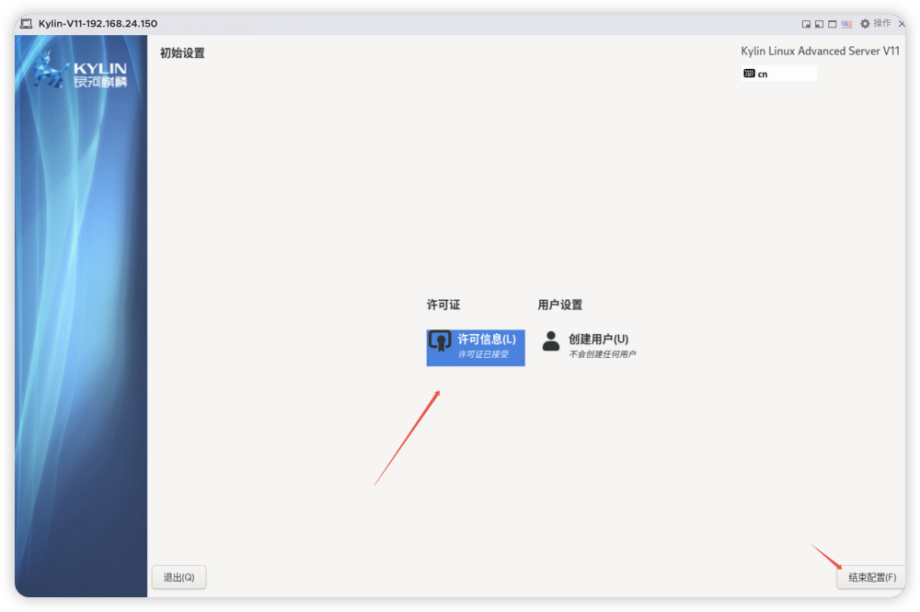The image size is (920, 612).
Task: Click the second window-layout icon in title bar
Action: point(819,24)
